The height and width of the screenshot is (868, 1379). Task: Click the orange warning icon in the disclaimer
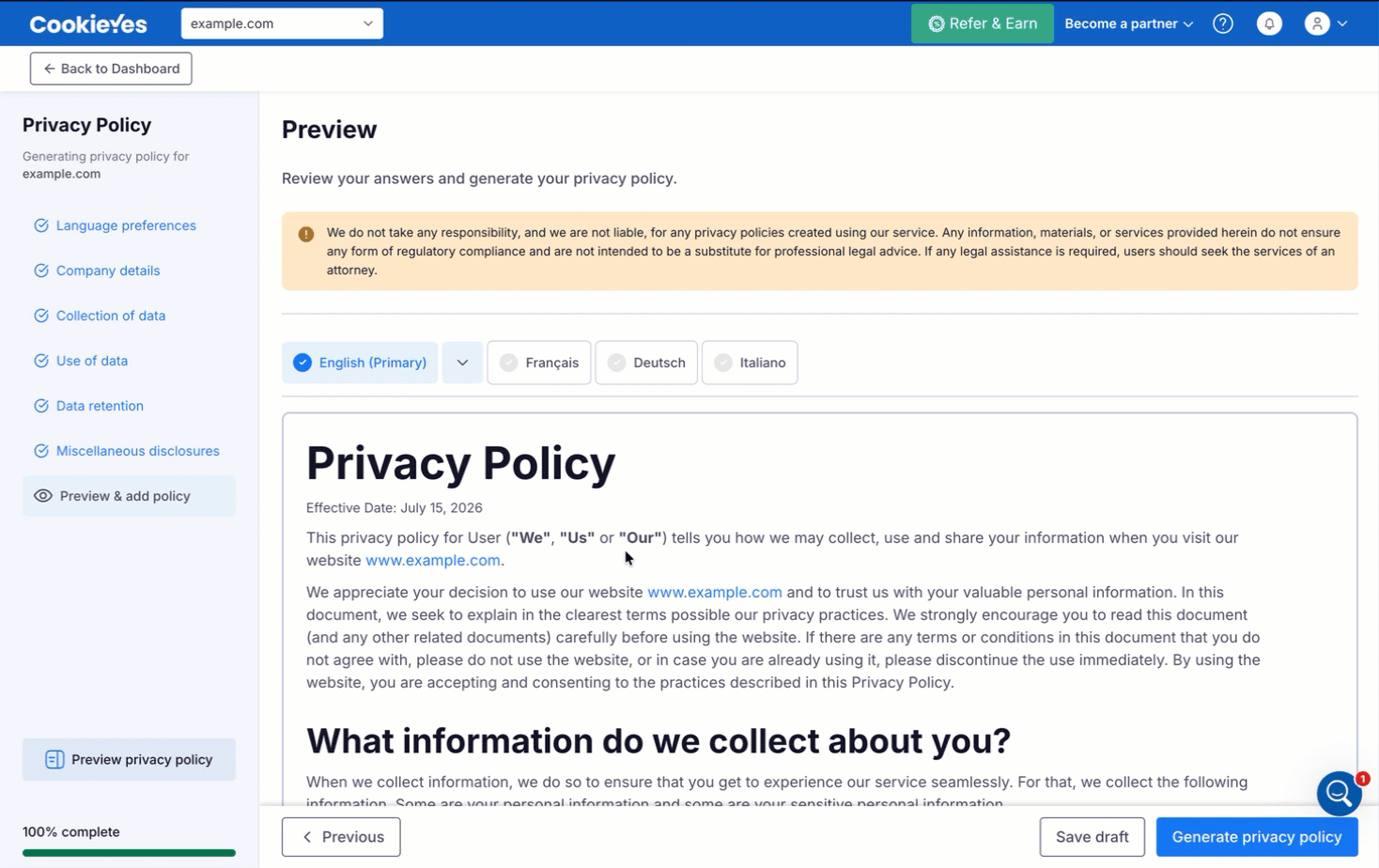pos(306,234)
